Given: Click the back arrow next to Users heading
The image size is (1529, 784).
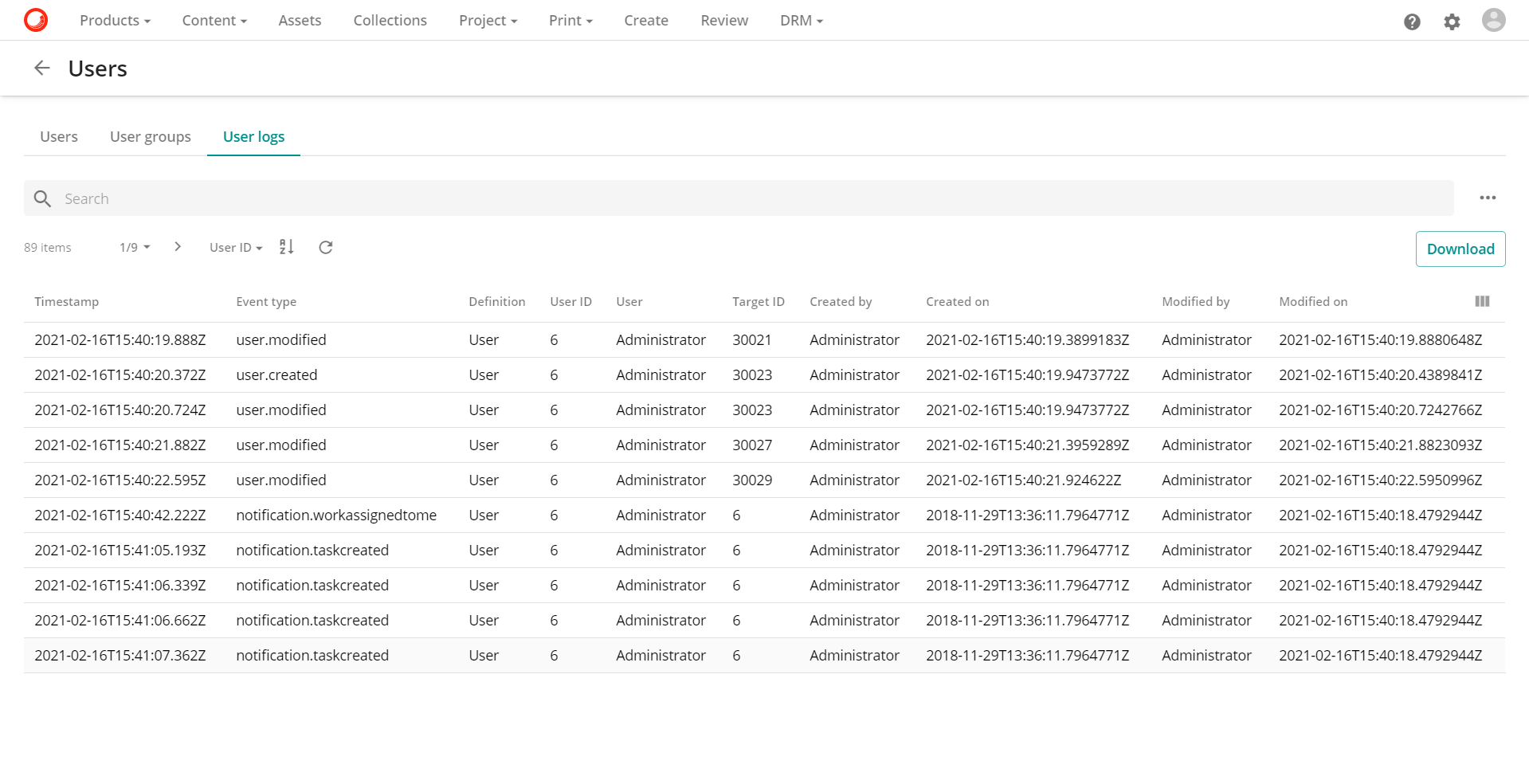Looking at the screenshot, I should (41, 68).
